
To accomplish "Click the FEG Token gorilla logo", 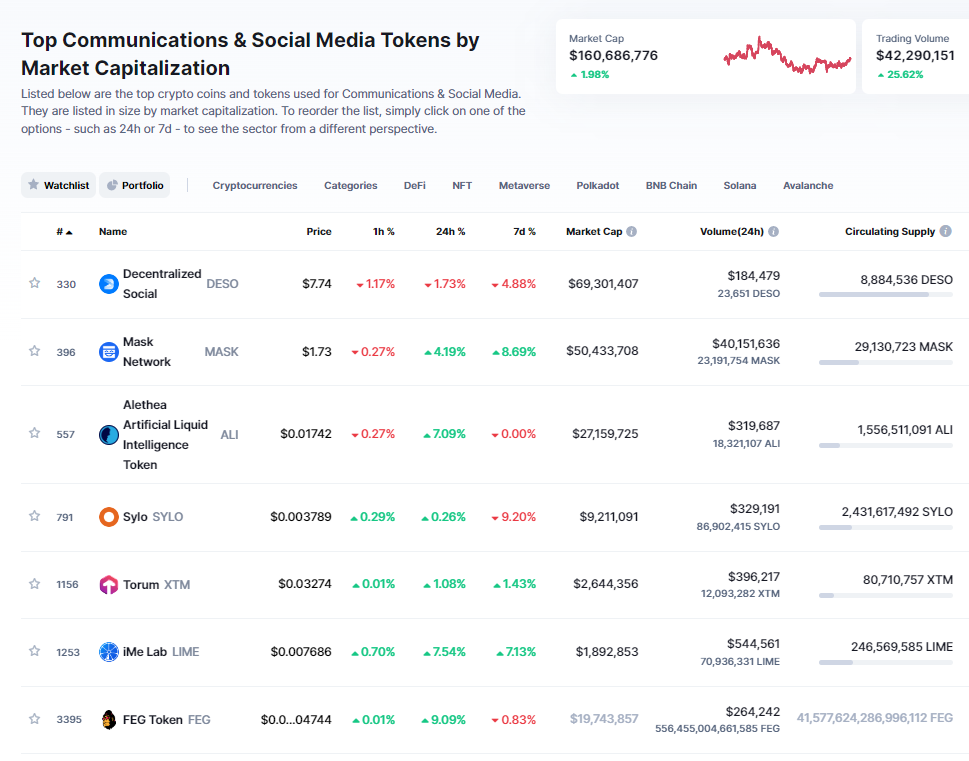I will click(x=109, y=720).
